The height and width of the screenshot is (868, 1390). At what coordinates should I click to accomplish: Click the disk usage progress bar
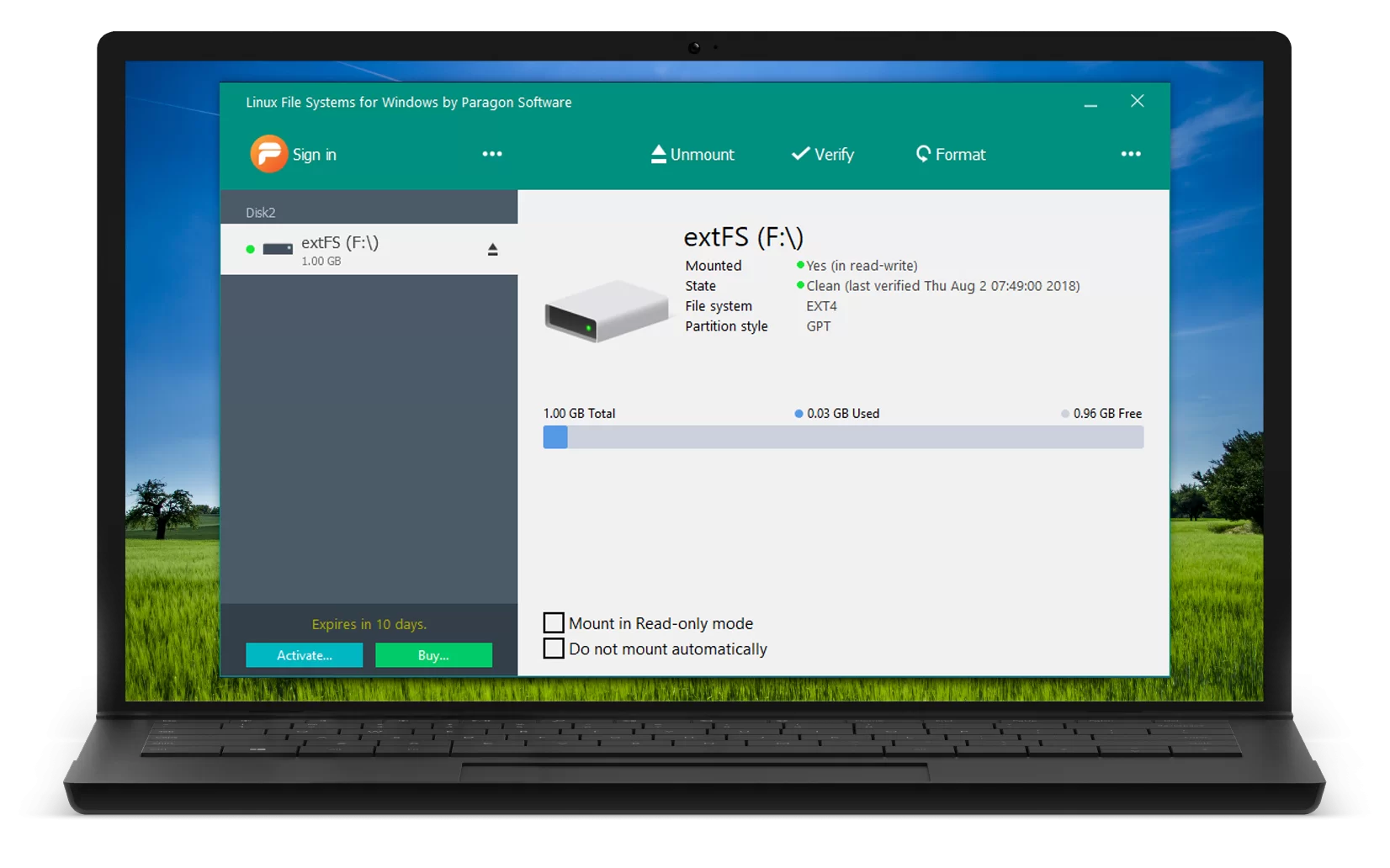(x=841, y=437)
